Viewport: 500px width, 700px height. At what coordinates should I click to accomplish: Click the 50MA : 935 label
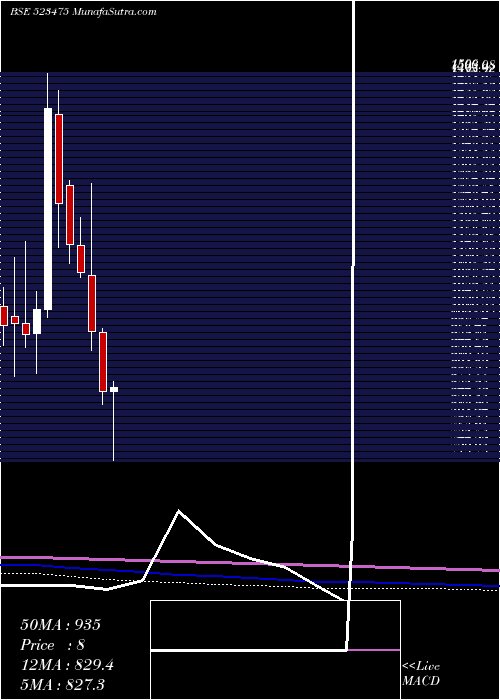click(61, 625)
